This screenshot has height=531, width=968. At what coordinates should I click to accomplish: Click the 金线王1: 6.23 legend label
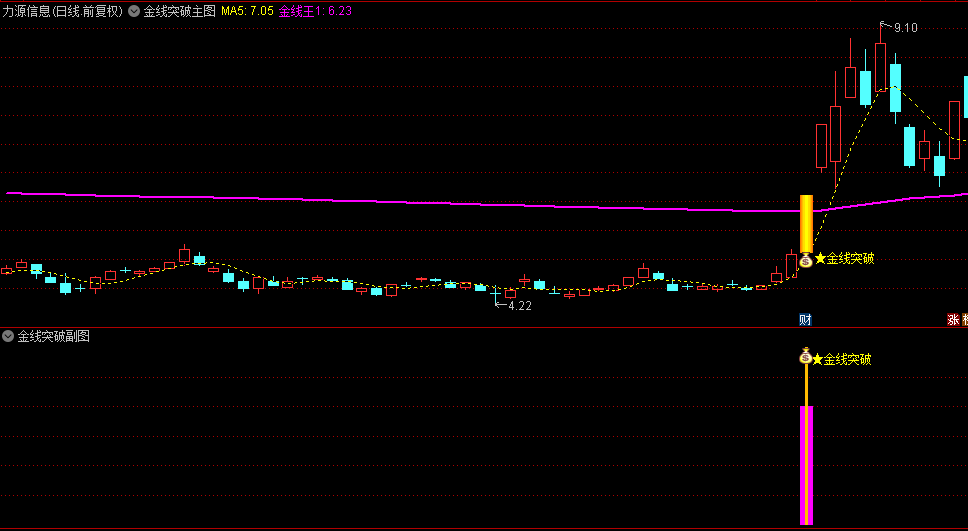click(315, 11)
